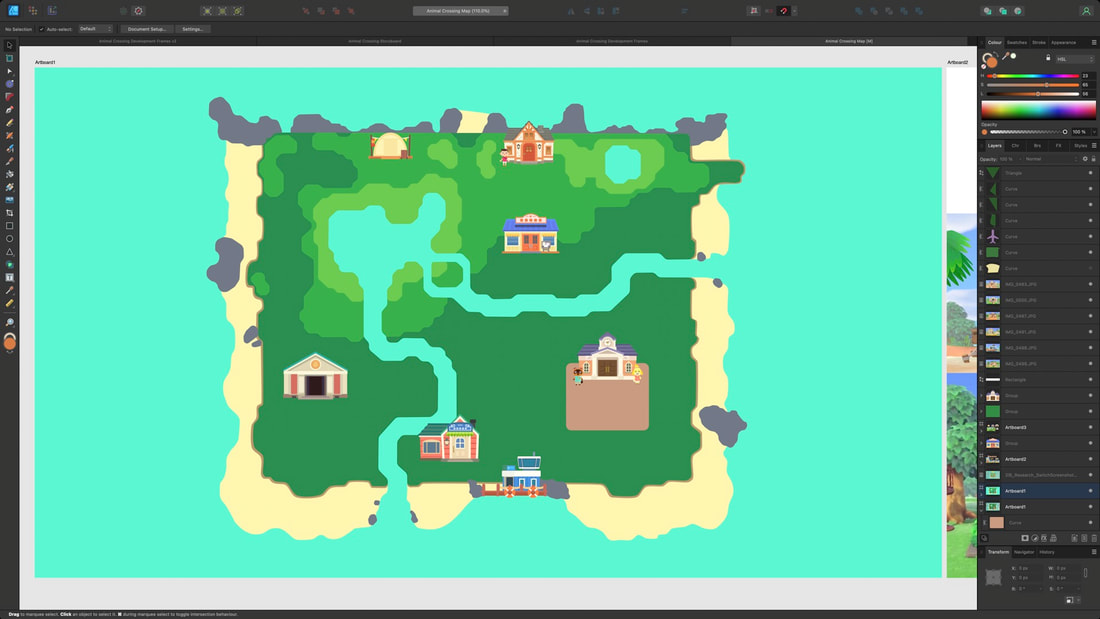Select the Rectangle shape tool

[9, 226]
